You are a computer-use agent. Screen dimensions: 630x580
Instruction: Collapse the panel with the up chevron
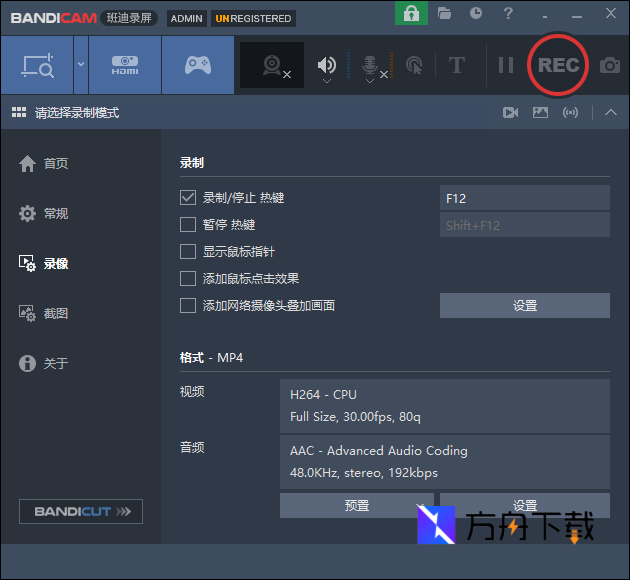click(x=611, y=112)
